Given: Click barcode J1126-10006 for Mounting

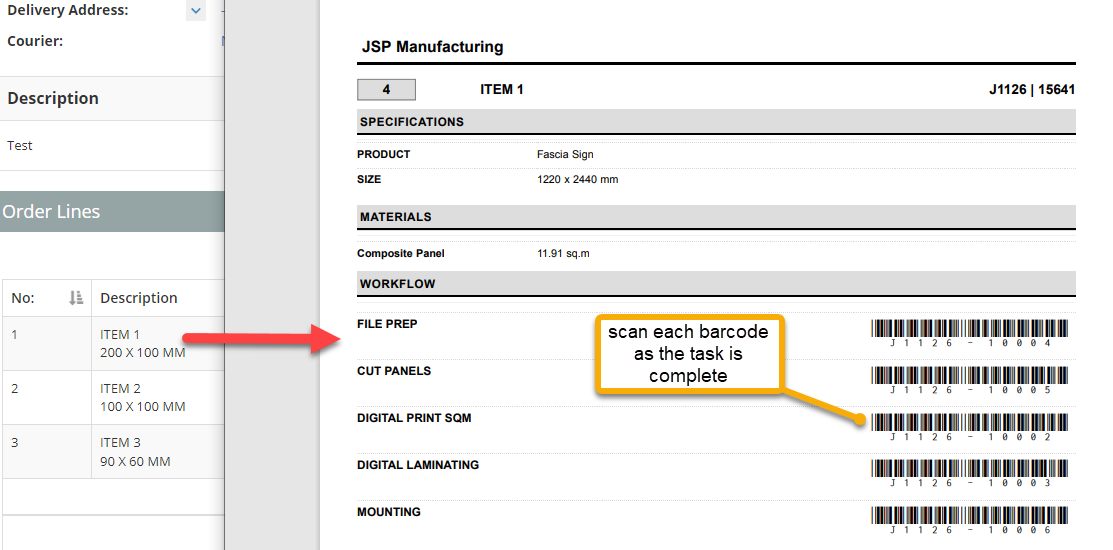Looking at the screenshot, I should 970,520.
